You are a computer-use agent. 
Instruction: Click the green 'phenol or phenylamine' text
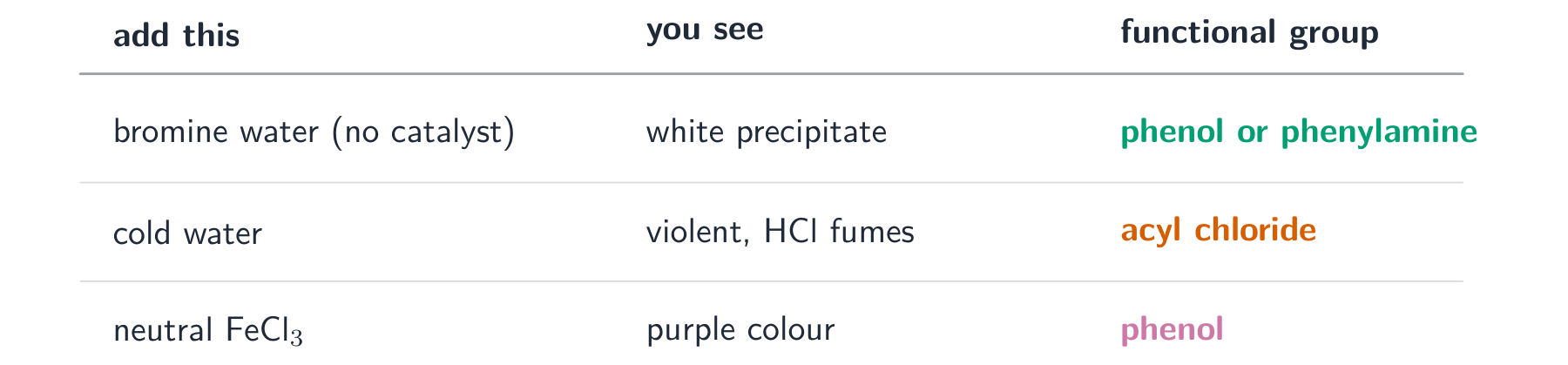pos(1299,132)
